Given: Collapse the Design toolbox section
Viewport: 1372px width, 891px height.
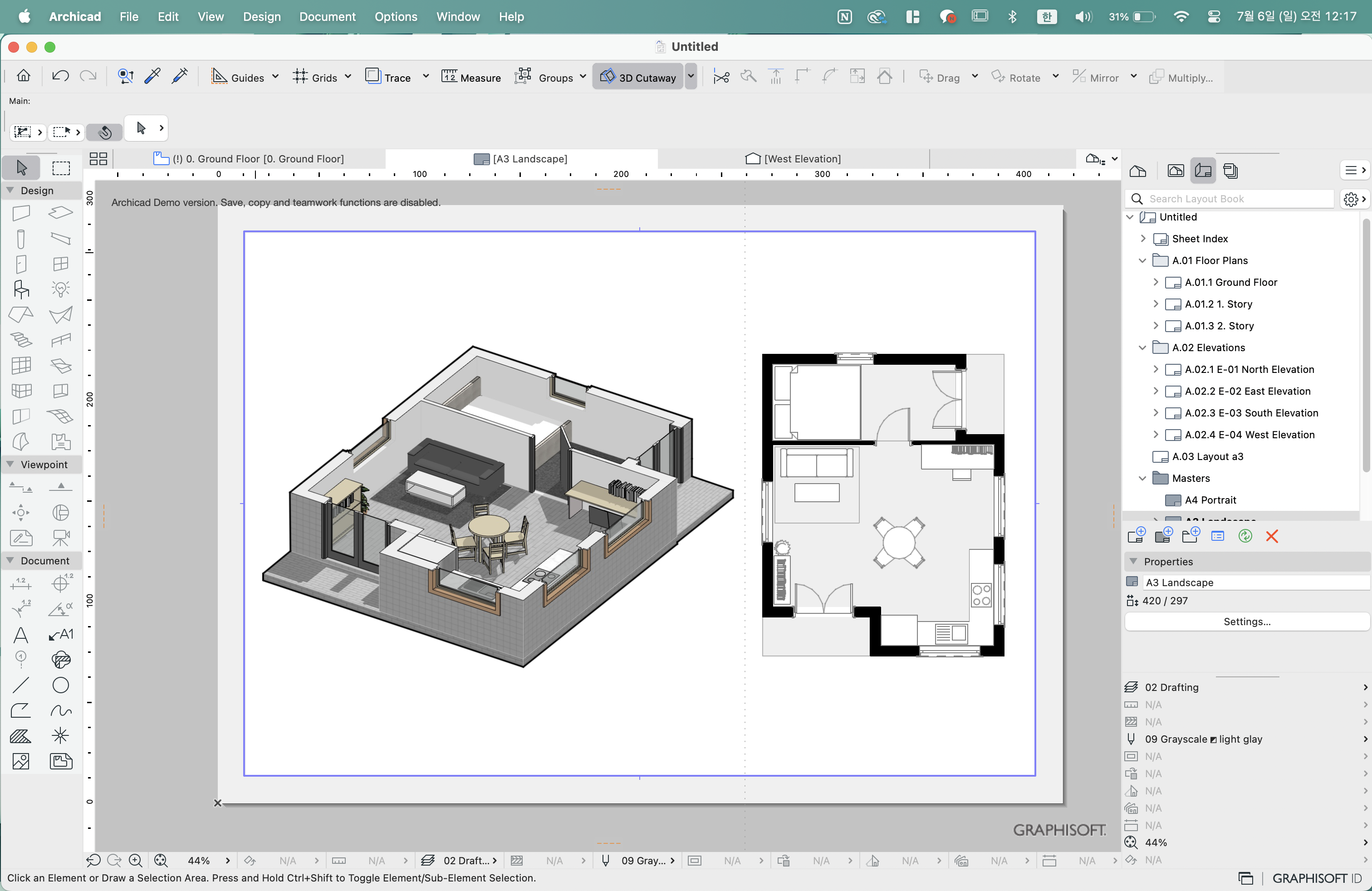Looking at the screenshot, I should tap(10, 190).
